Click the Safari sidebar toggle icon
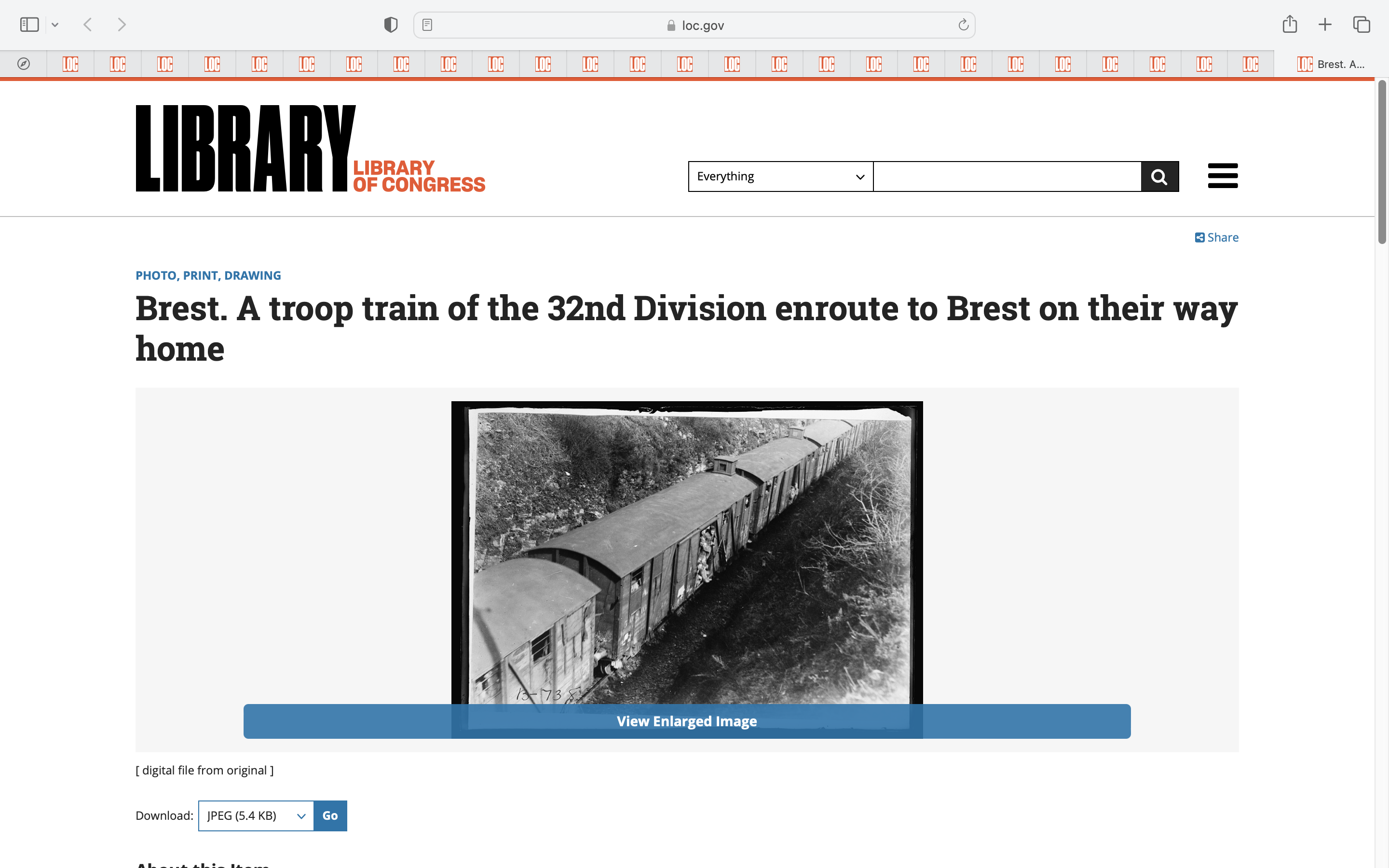 [29, 25]
